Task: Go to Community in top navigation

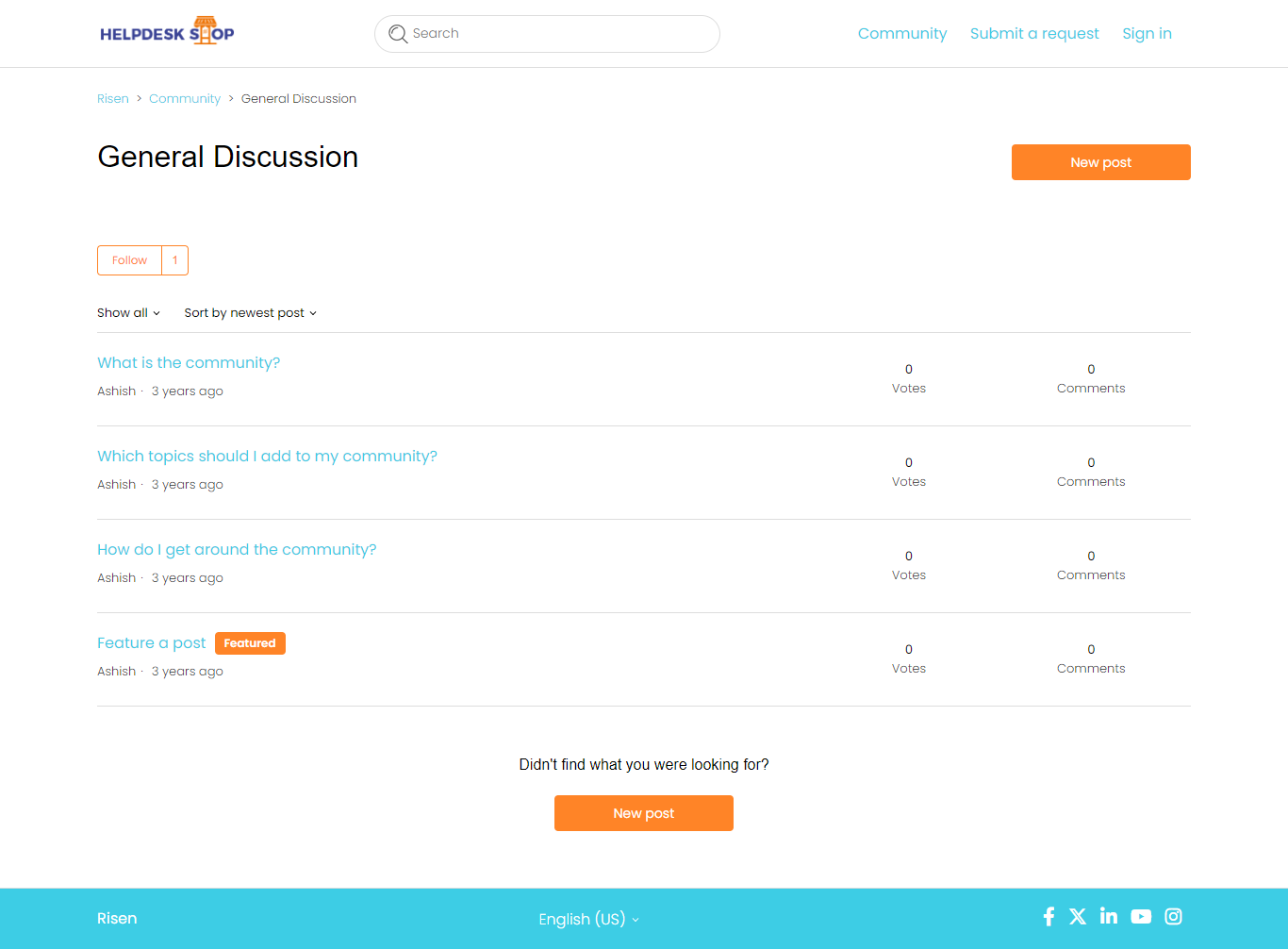Action: [901, 34]
